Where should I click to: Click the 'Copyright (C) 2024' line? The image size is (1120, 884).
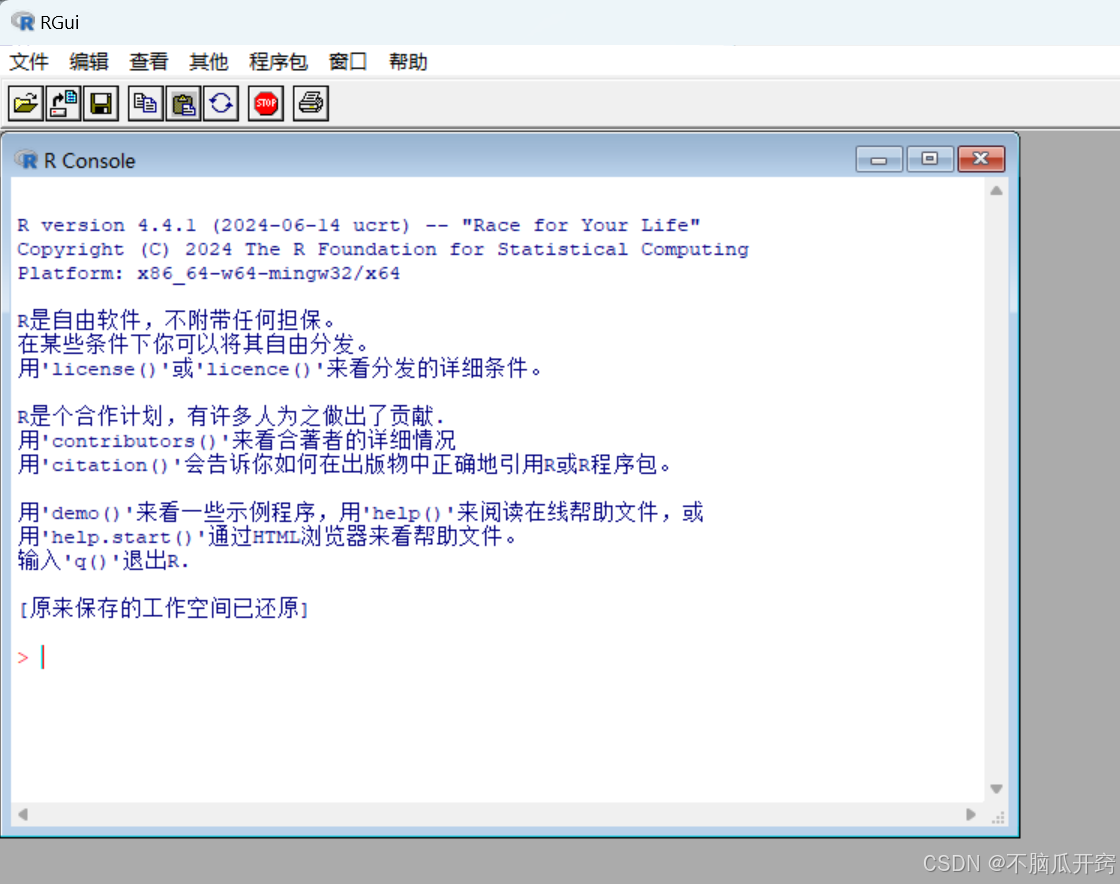[x=383, y=249]
